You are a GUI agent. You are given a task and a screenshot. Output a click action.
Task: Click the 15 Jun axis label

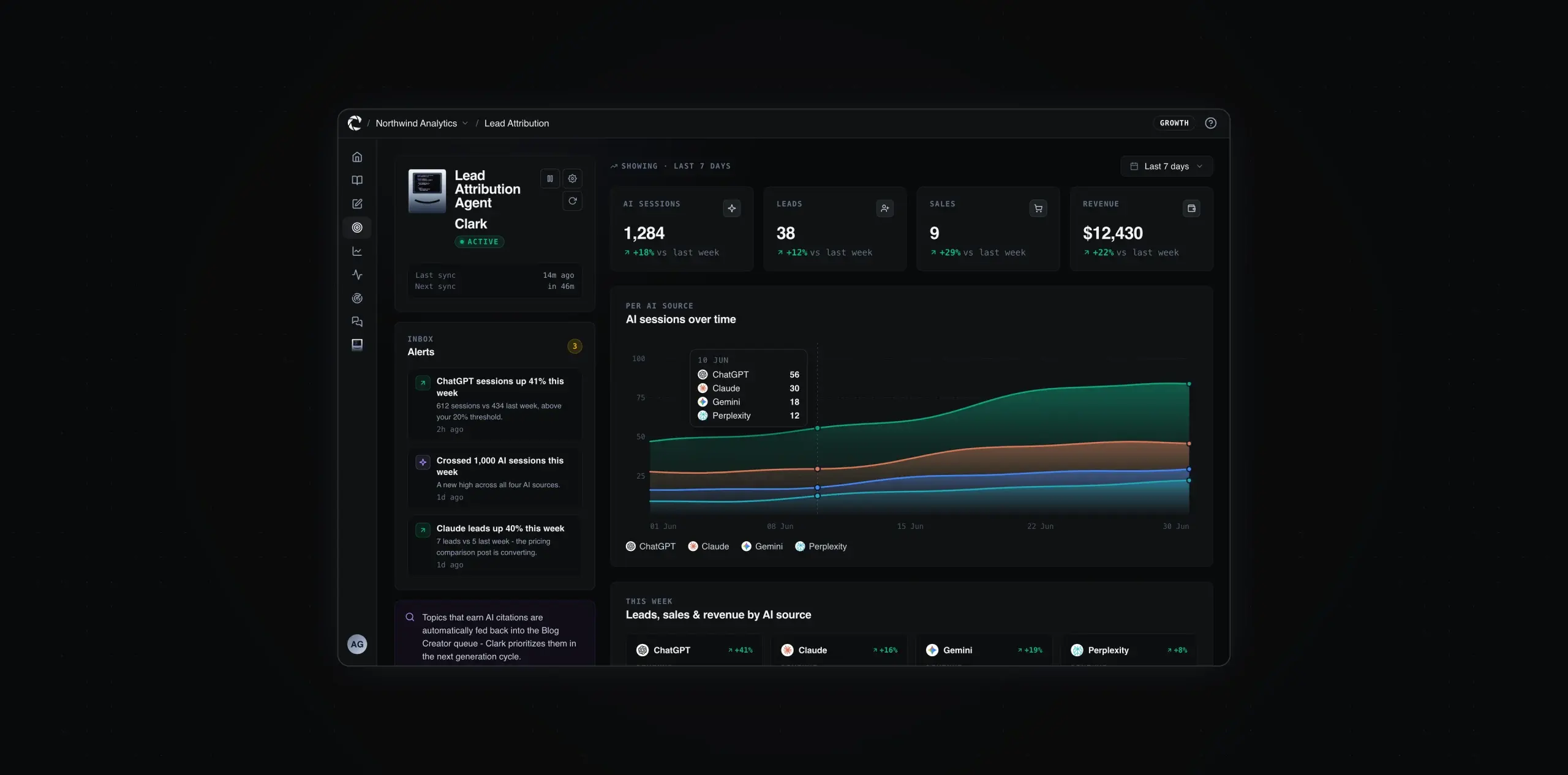pos(910,526)
